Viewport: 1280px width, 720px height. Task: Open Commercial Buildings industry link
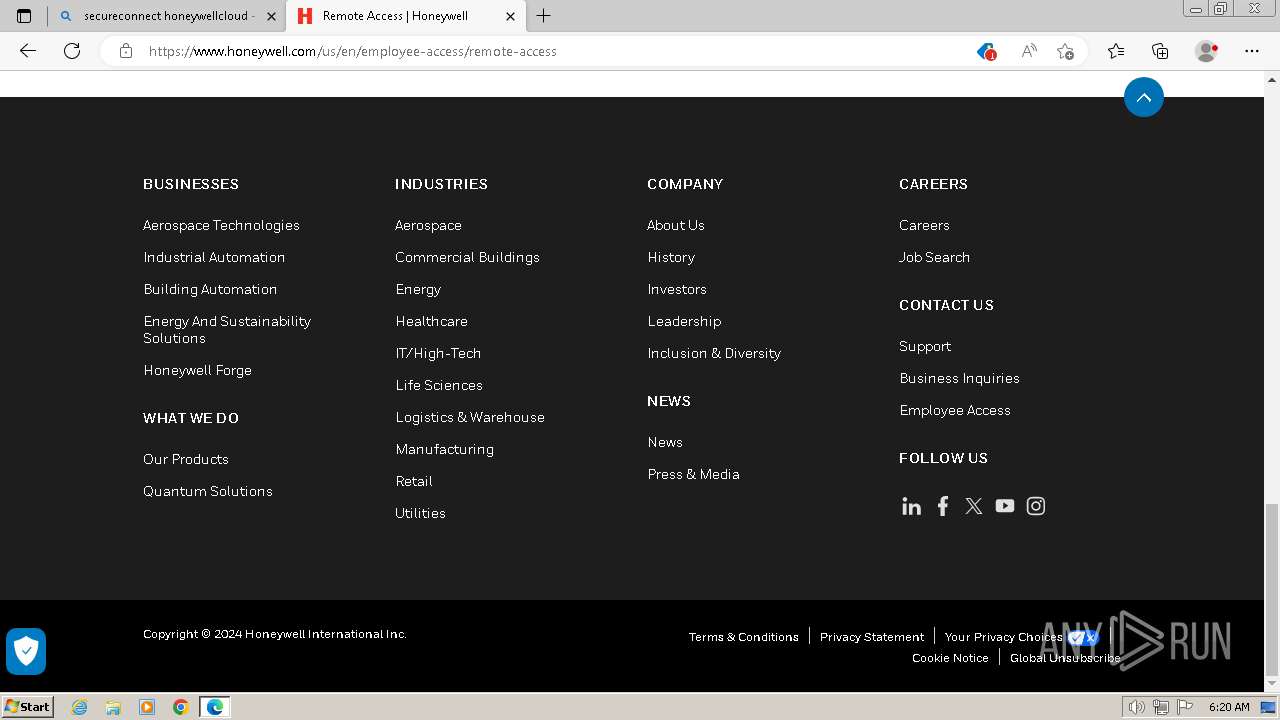click(x=467, y=257)
